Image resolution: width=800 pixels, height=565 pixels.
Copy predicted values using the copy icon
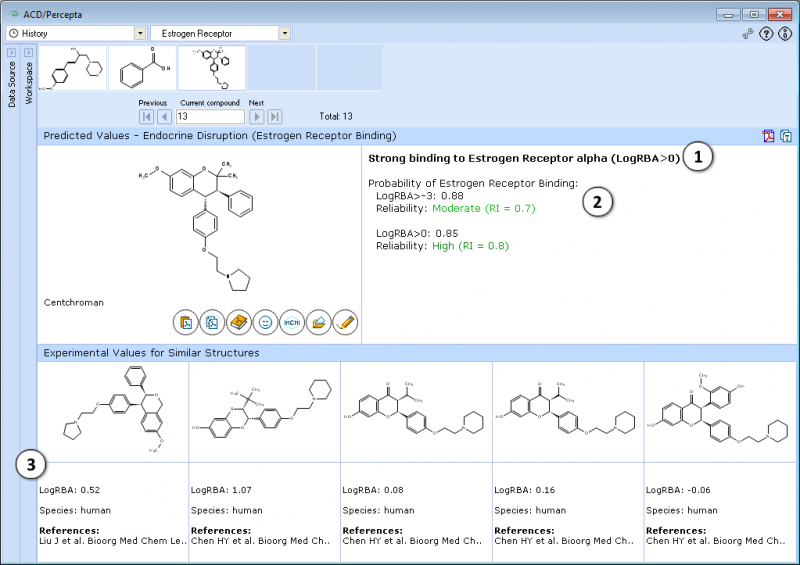(786, 136)
